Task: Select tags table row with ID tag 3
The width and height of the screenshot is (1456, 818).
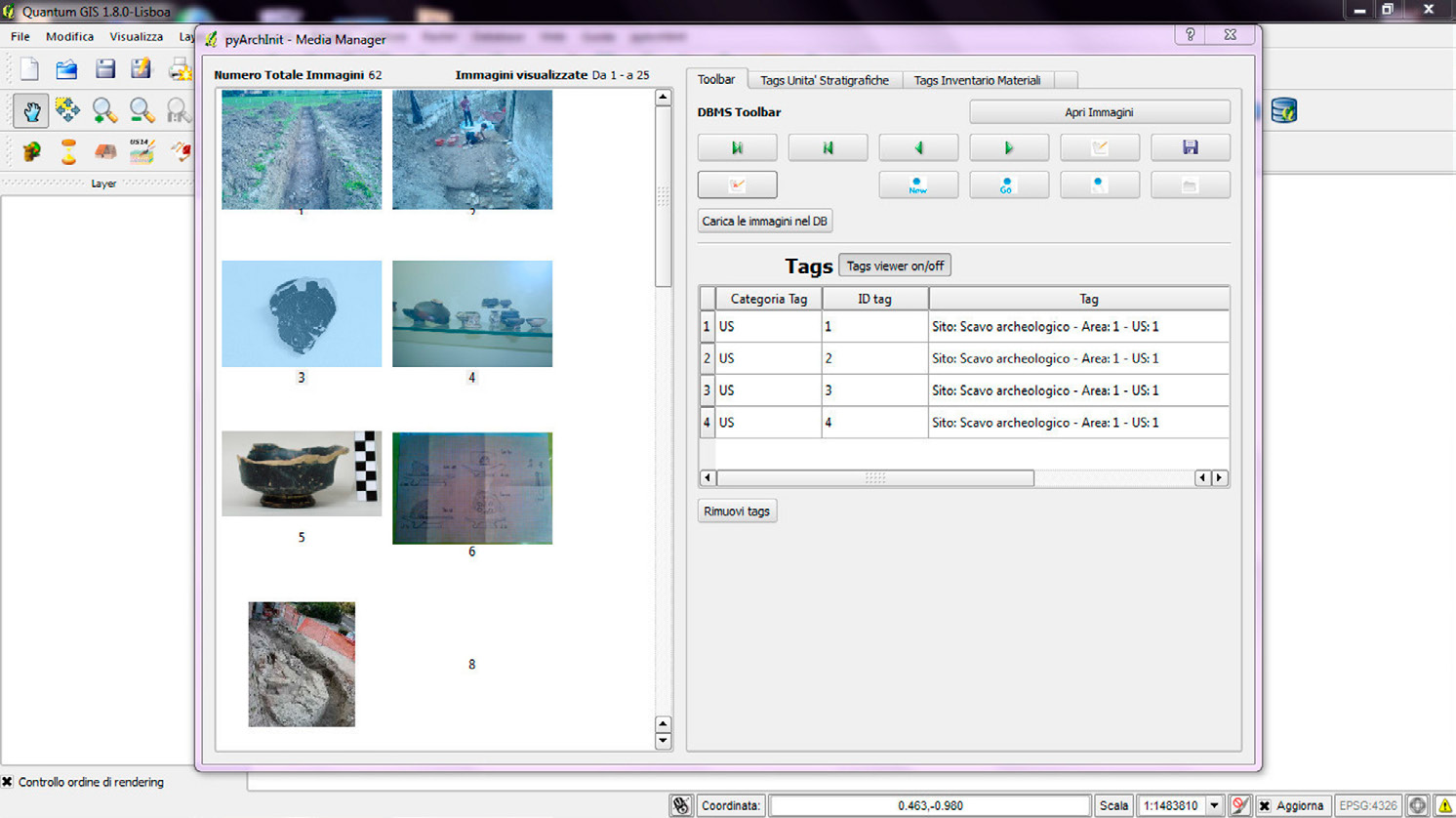Action: point(964,390)
